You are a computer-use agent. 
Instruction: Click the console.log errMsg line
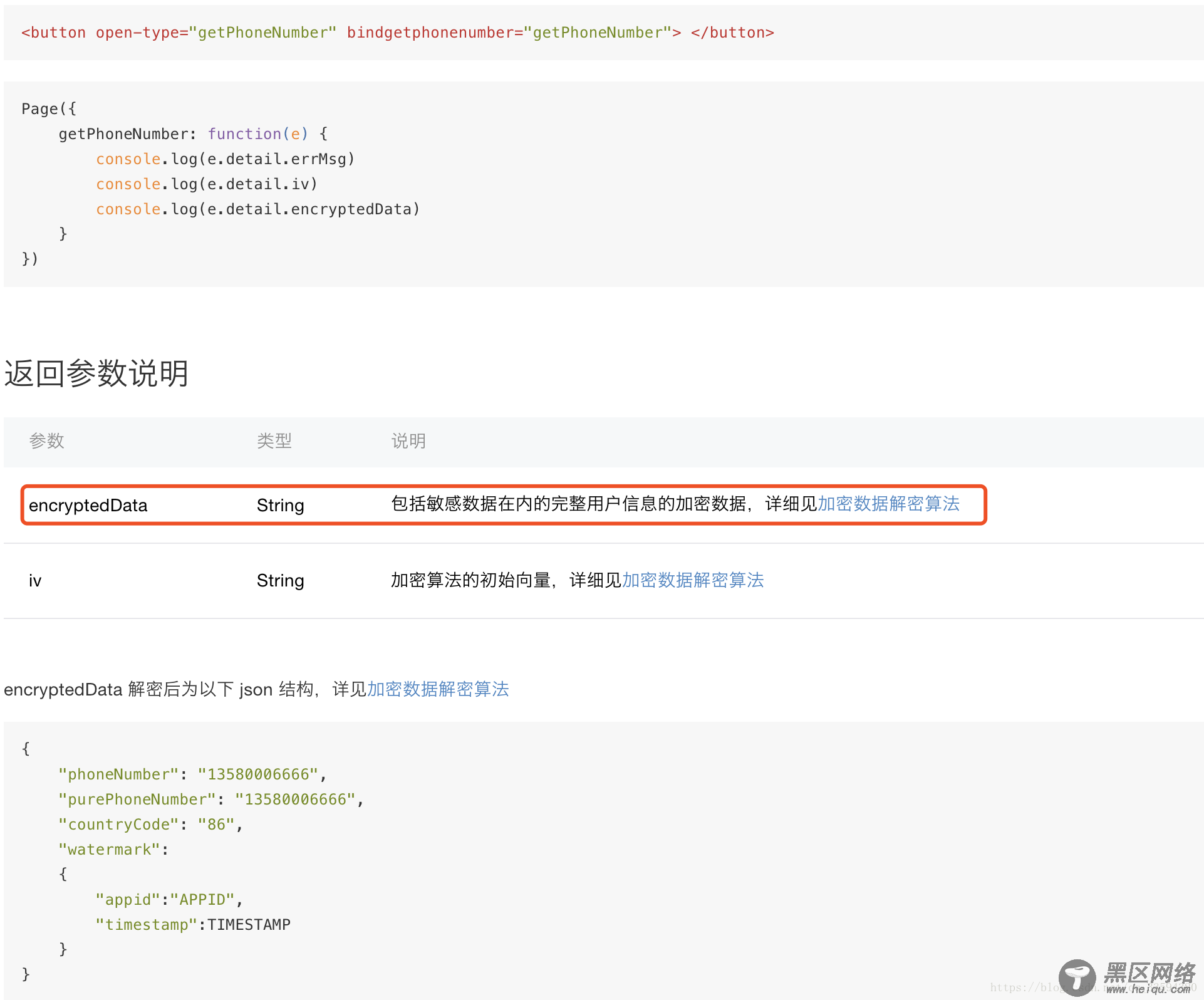pyautogui.click(x=226, y=159)
